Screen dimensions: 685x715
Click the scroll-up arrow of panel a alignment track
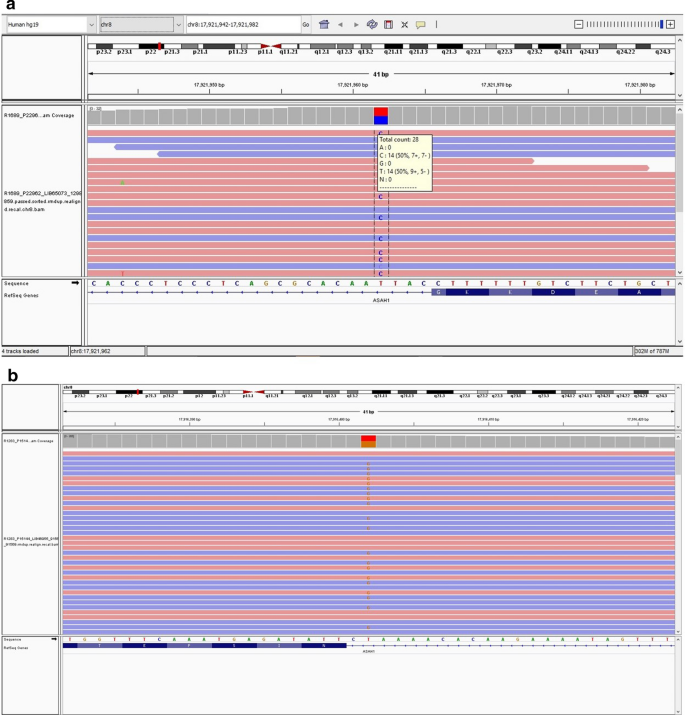[680, 110]
